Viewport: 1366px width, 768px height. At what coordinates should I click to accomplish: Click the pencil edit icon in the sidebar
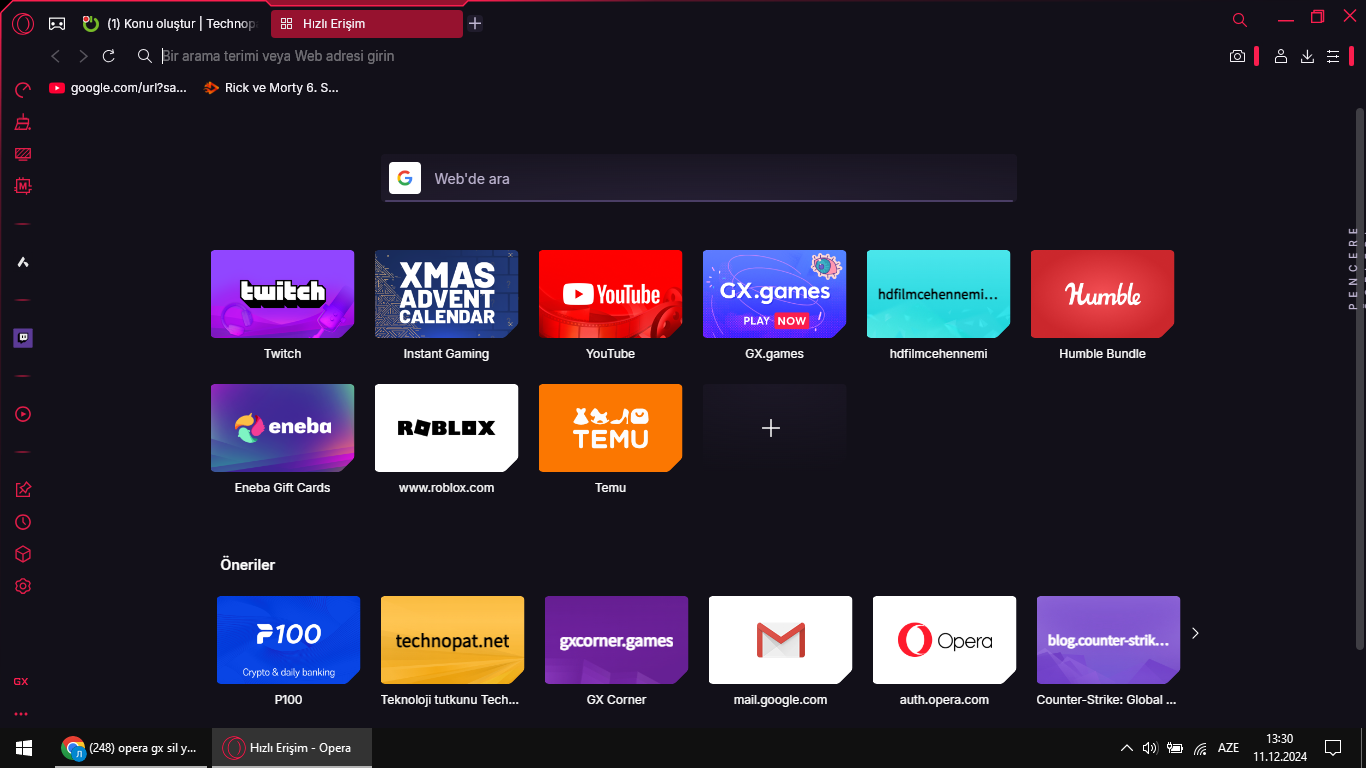tap(22, 490)
